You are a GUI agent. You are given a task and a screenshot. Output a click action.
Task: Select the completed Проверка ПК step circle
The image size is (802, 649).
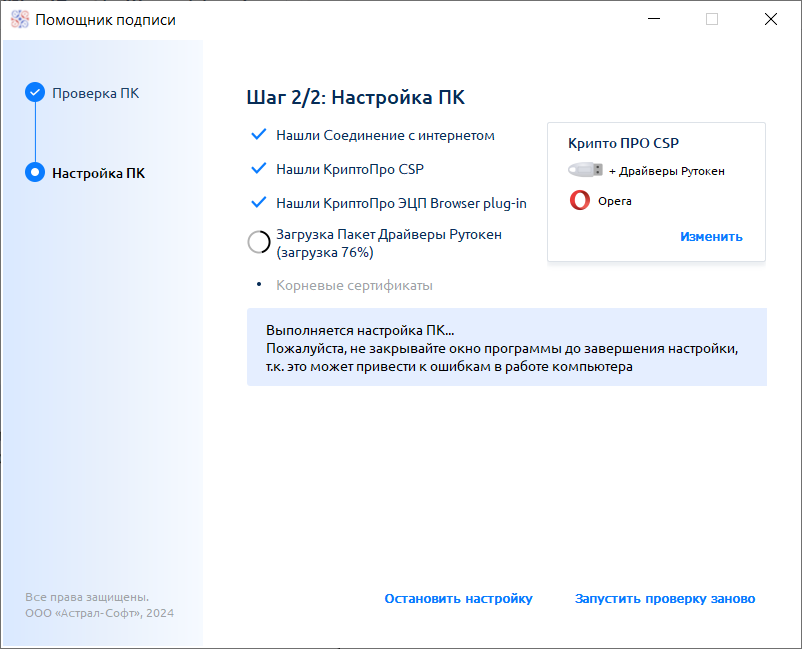pos(35,93)
